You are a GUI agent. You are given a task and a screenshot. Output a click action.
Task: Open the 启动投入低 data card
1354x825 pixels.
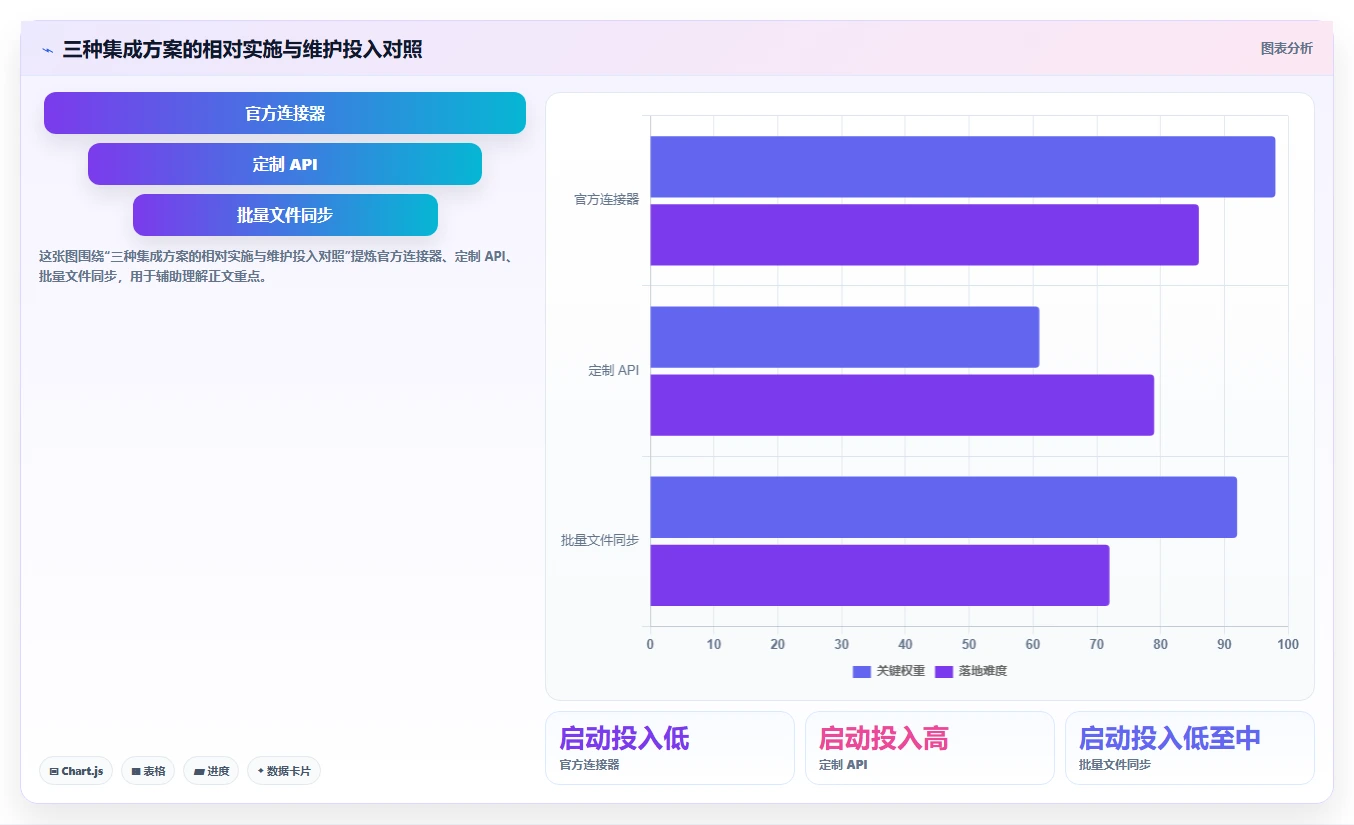[x=670, y=748]
